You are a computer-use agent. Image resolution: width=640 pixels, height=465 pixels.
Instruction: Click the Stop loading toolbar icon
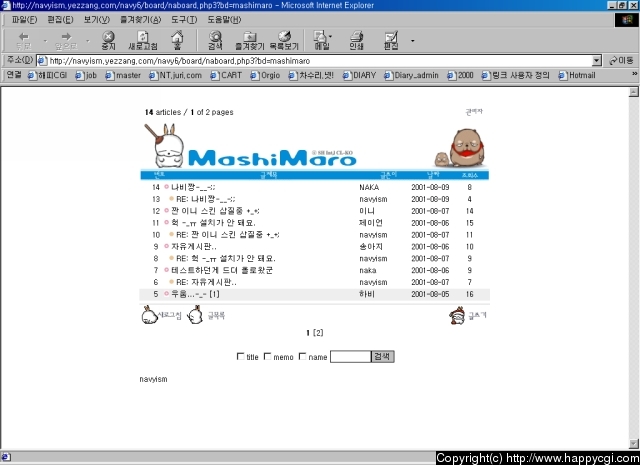(108, 37)
